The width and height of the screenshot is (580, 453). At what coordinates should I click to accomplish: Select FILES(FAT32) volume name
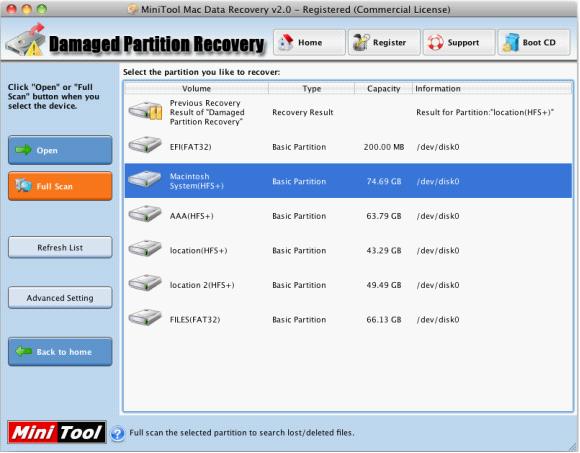tap(195, 320)
